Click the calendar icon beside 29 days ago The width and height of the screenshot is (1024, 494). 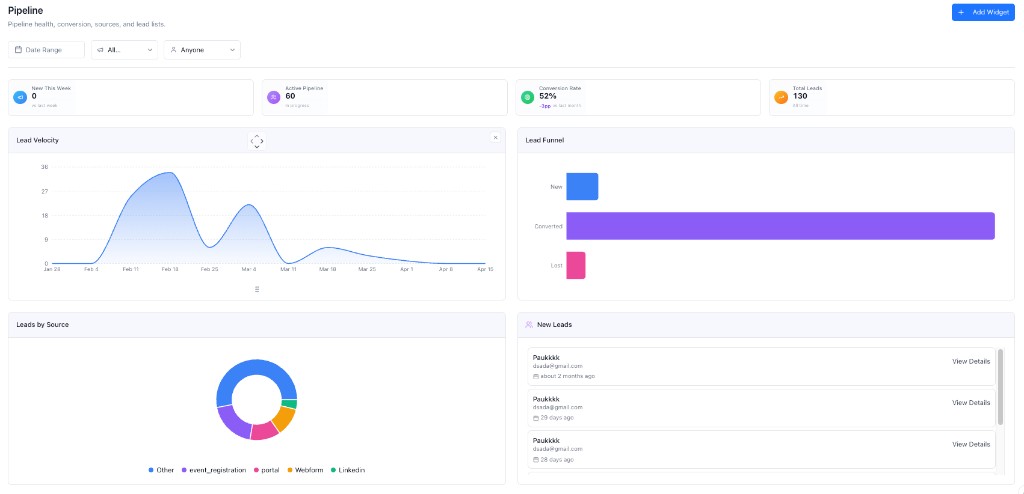click(x=536, y=418)
